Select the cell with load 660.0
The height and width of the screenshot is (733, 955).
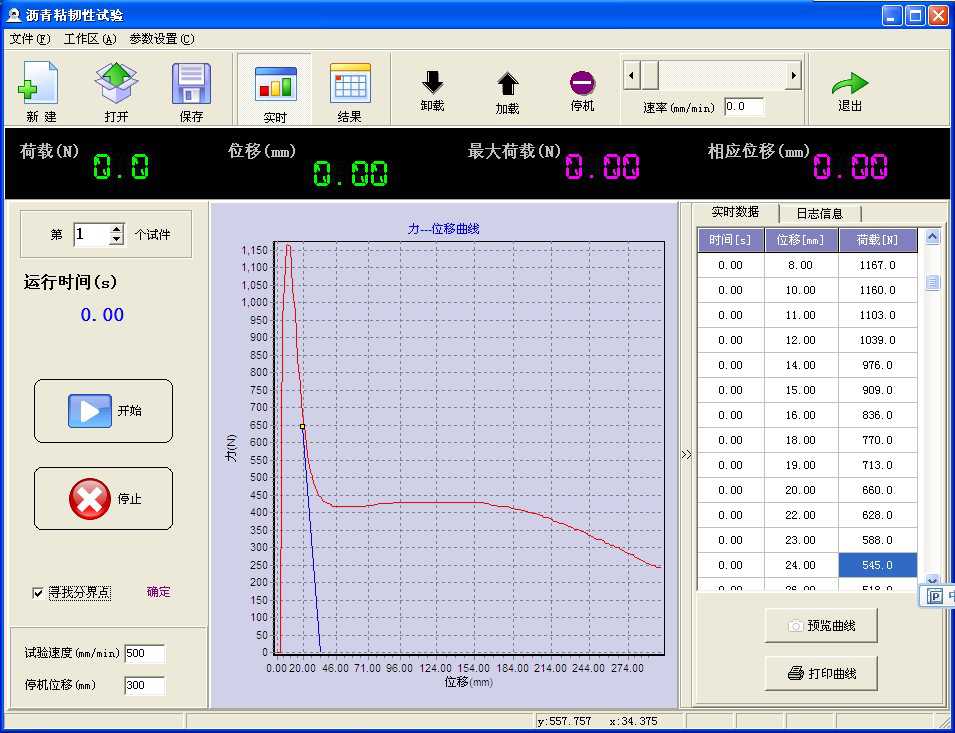click(878, 489)
